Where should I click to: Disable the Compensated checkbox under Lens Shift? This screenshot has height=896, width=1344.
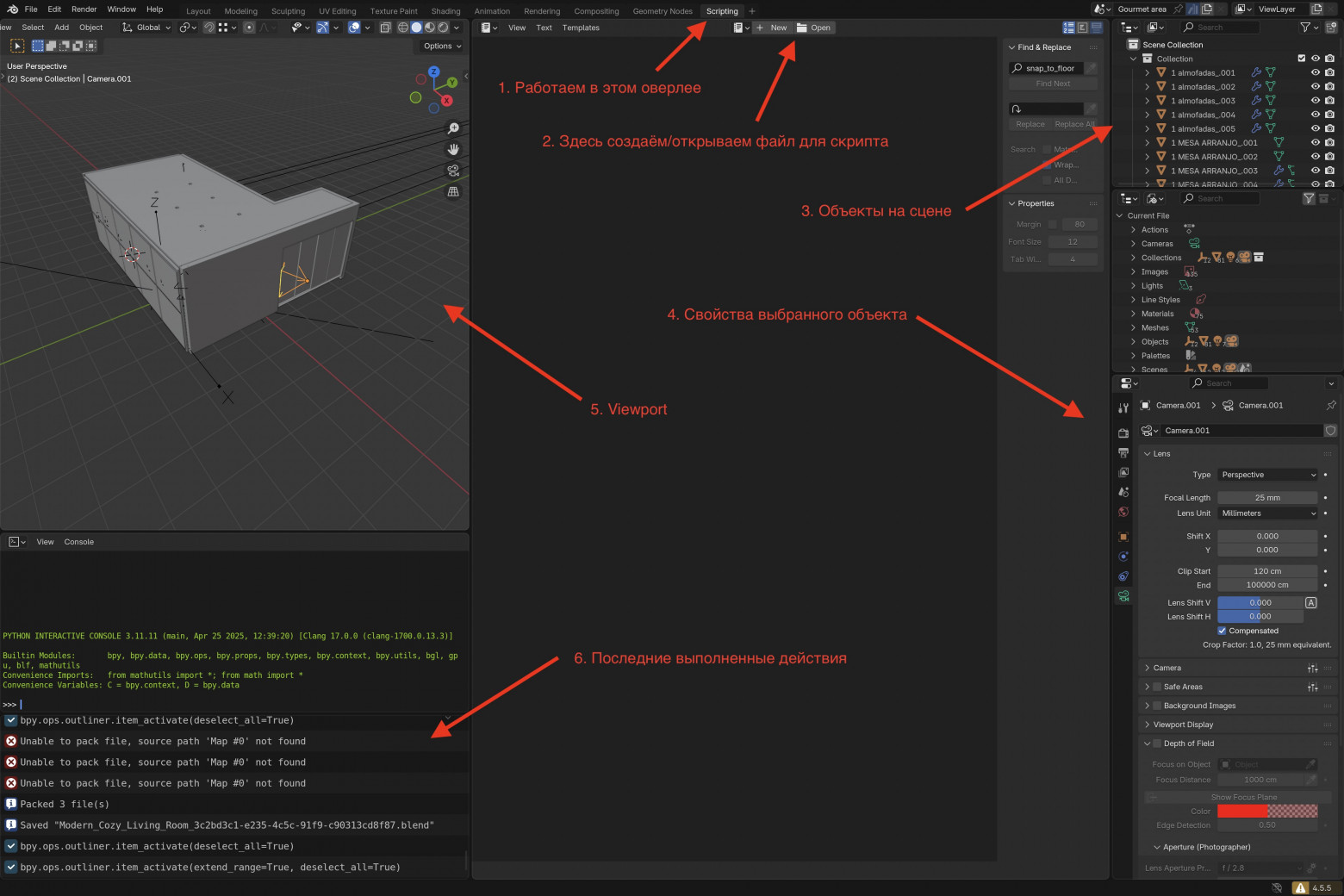point(1222,631)
